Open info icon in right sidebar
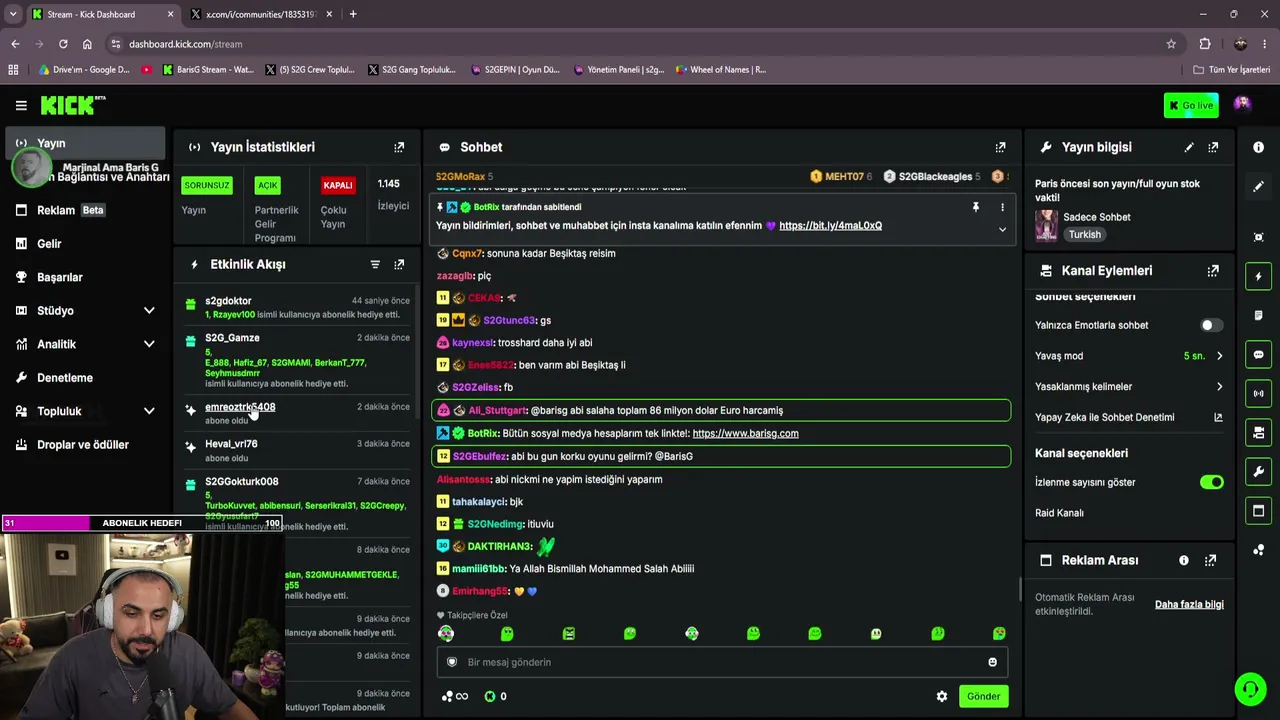Image resolution: width=1280 pixels, height=720 pixels. click(x=1258, y=147)
